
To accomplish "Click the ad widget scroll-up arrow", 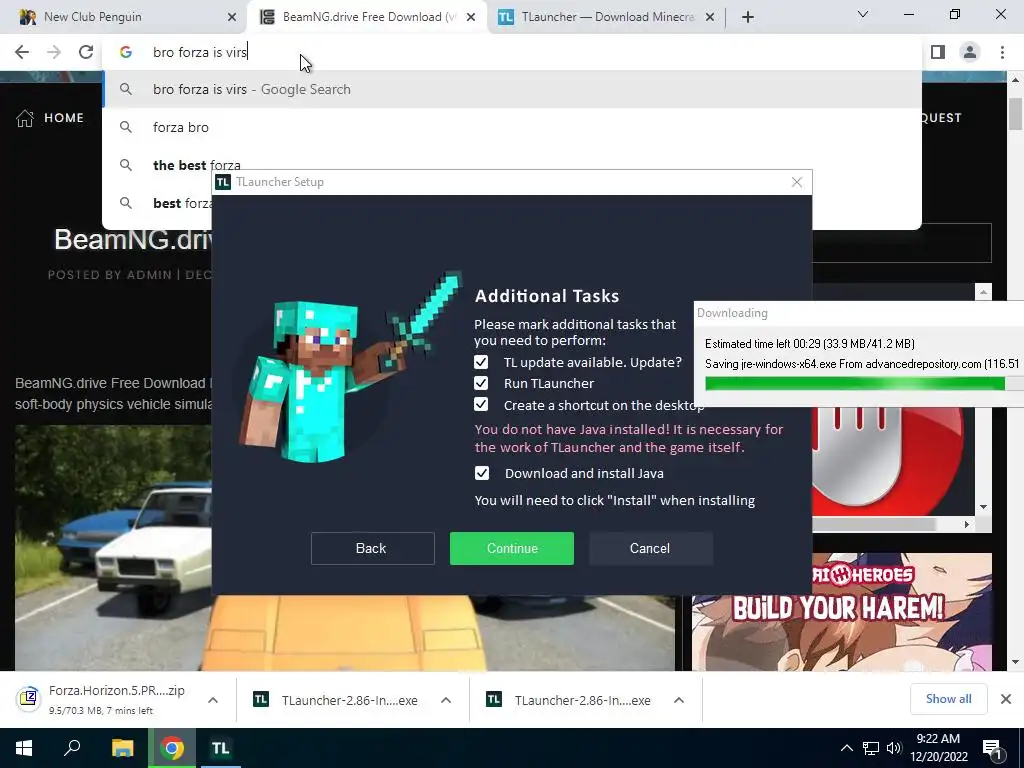I will pyautogui.click(x=984, y=292).
